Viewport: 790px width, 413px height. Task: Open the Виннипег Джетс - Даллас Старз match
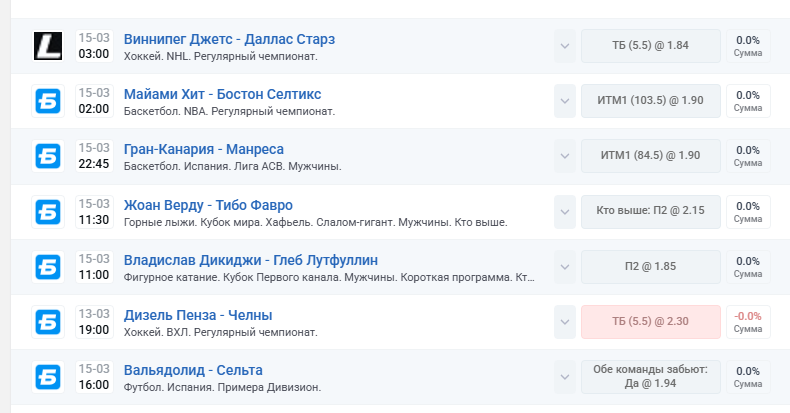229,39
